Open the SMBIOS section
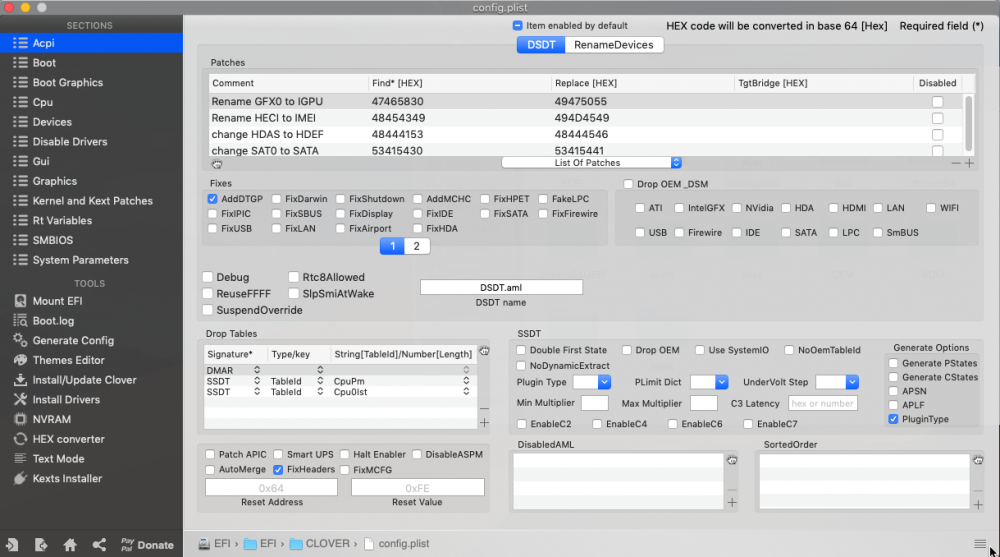 tap(91, 241)
